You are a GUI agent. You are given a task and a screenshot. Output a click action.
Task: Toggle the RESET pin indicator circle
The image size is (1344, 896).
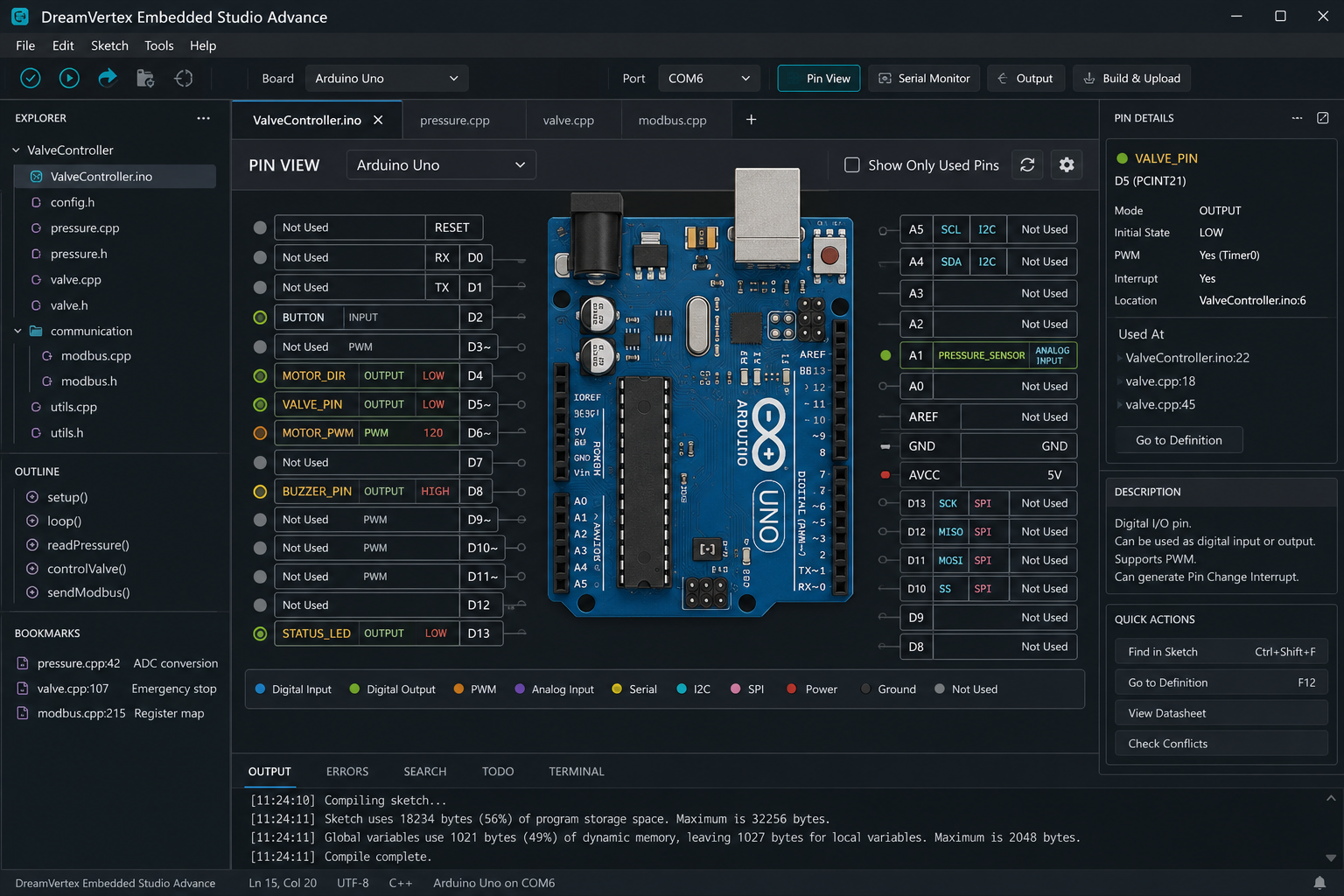pos(260,227)
